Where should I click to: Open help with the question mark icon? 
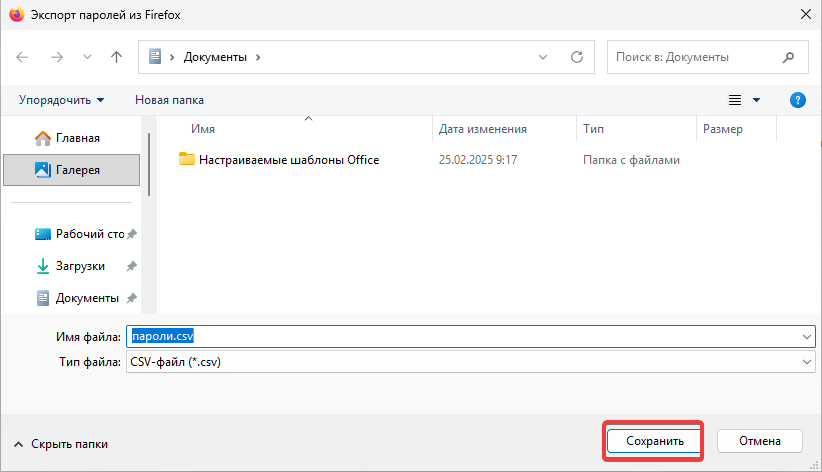point(798,100)
